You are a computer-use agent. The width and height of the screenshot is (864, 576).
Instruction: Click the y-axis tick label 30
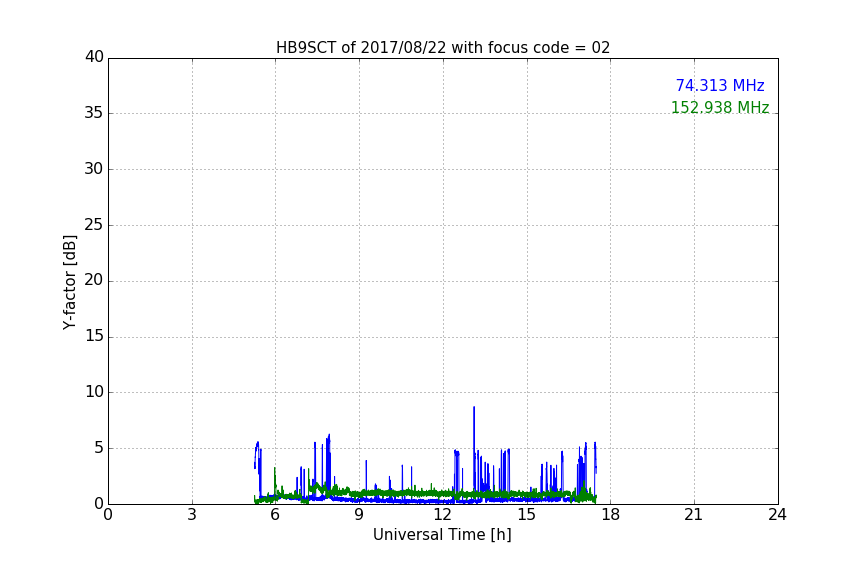pyautogui.click(x=94, y=169)
